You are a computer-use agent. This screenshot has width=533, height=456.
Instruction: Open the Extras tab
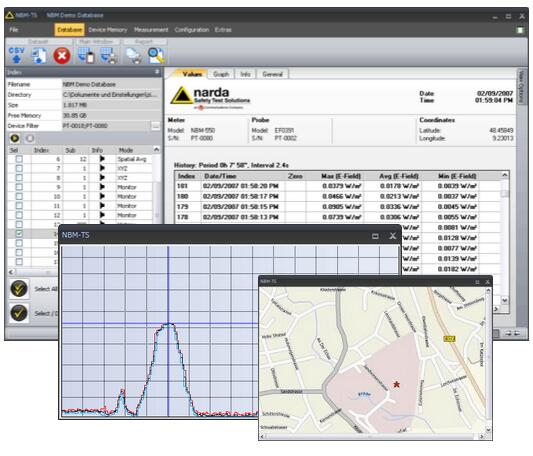click(223, 30)
